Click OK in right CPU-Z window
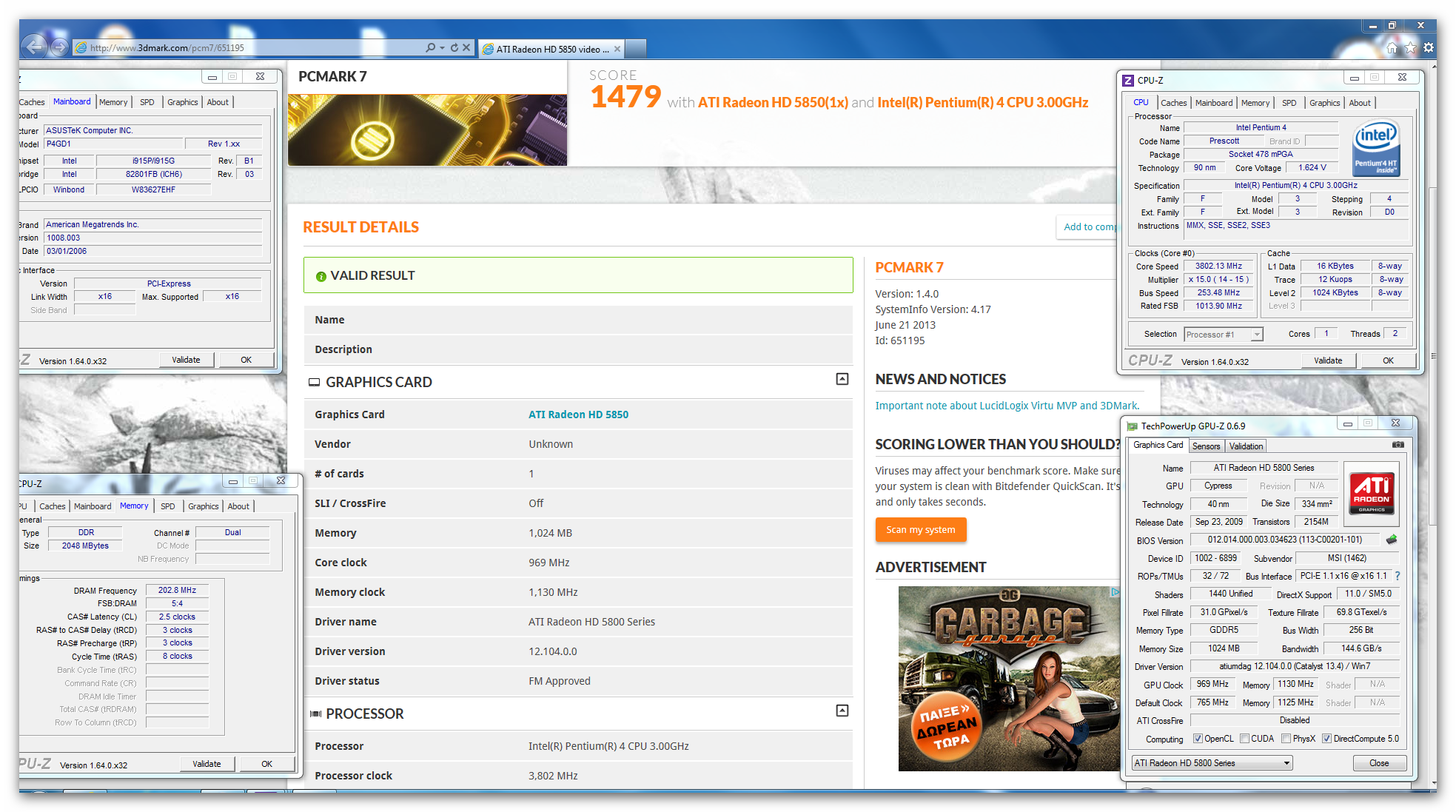1456x812 pixels. click(x=1388, y=360)
